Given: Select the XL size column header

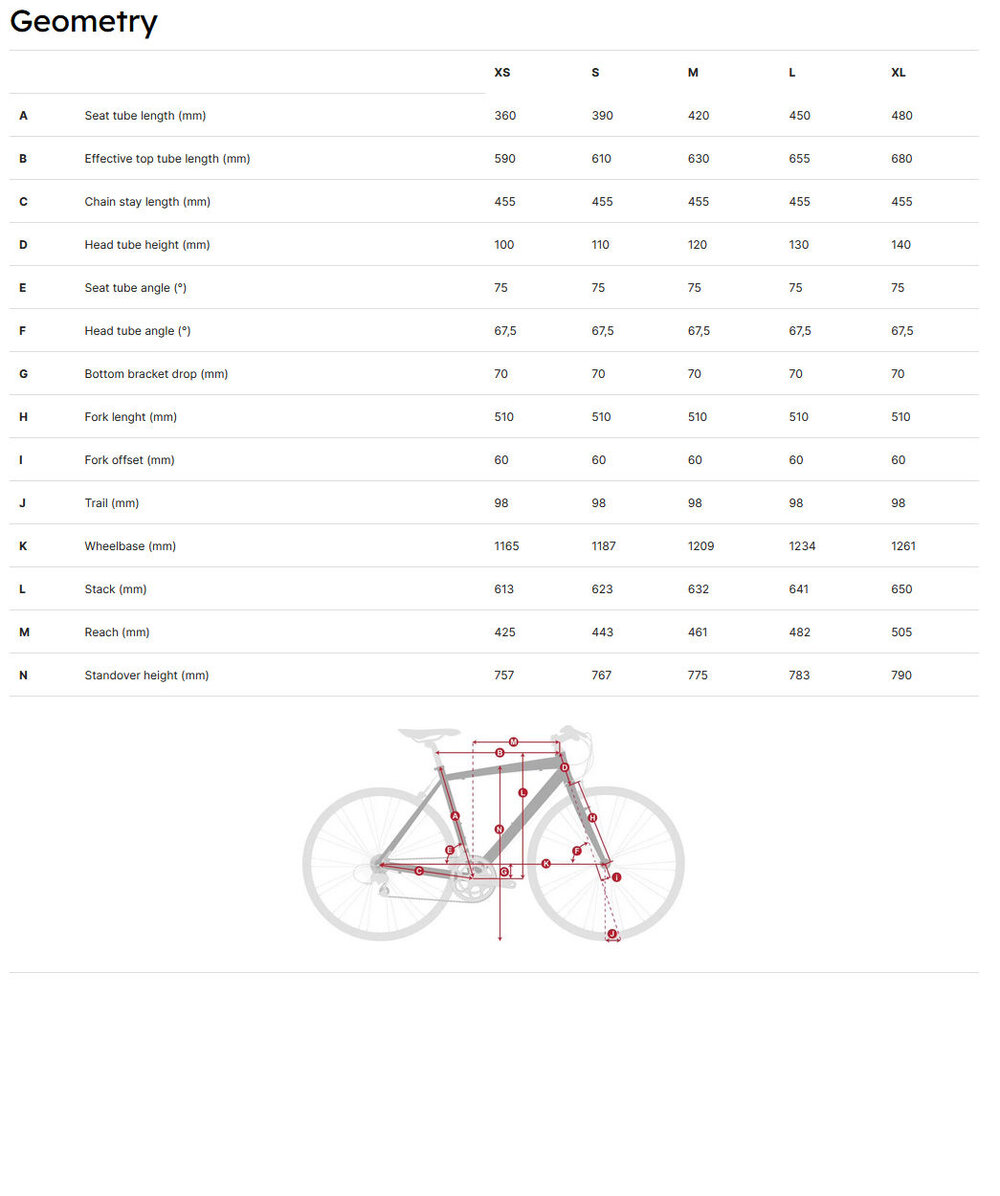Looking at the screenshot, I should 898,73.
